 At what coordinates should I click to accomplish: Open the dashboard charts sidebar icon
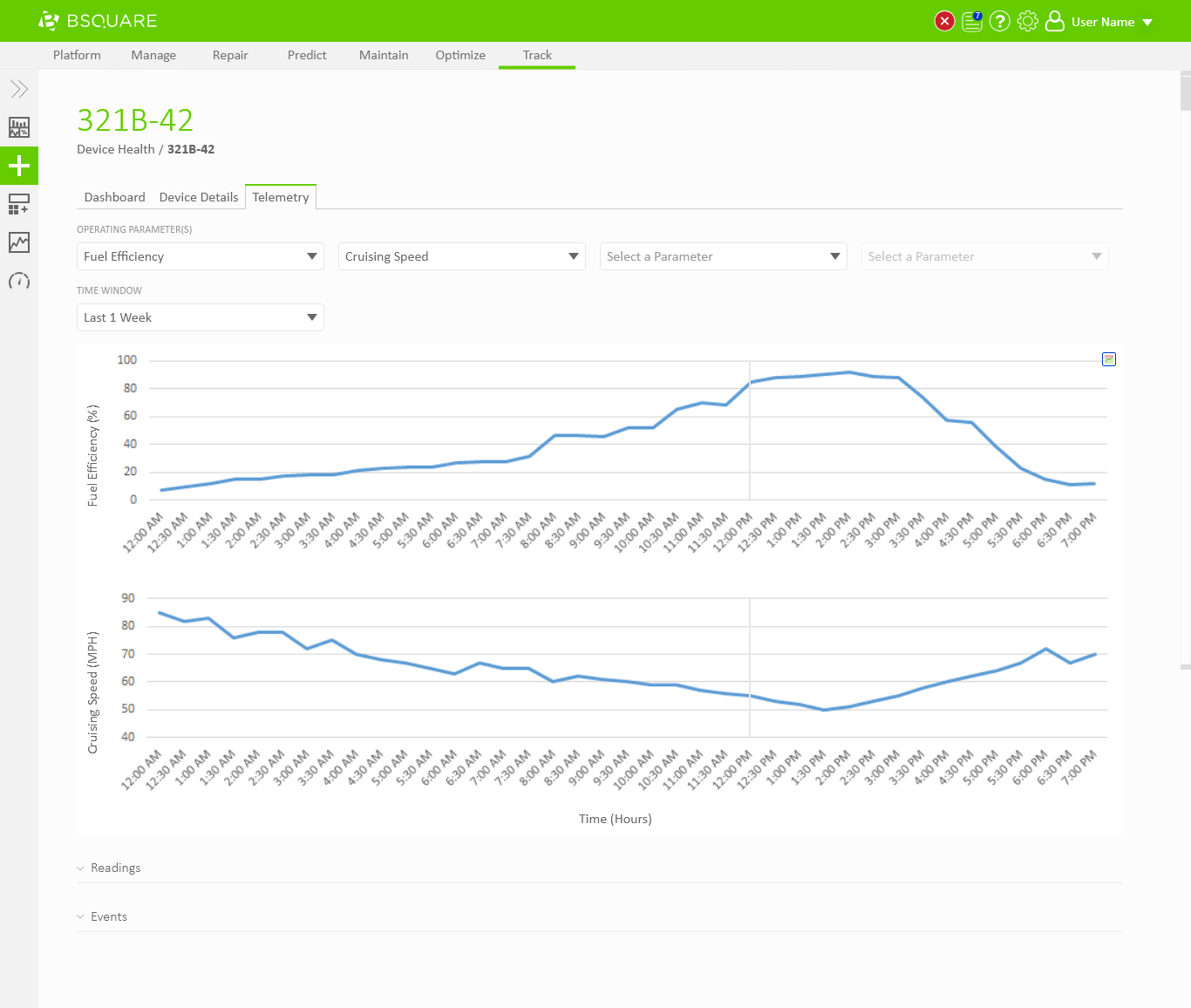click(19, 127)
